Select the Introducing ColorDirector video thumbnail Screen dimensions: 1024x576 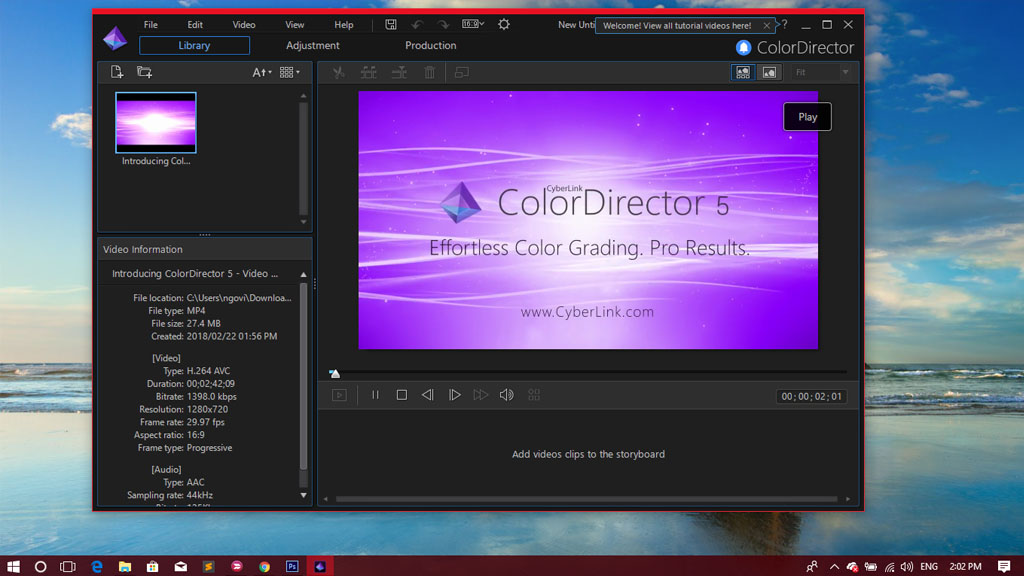pos(156,123)
